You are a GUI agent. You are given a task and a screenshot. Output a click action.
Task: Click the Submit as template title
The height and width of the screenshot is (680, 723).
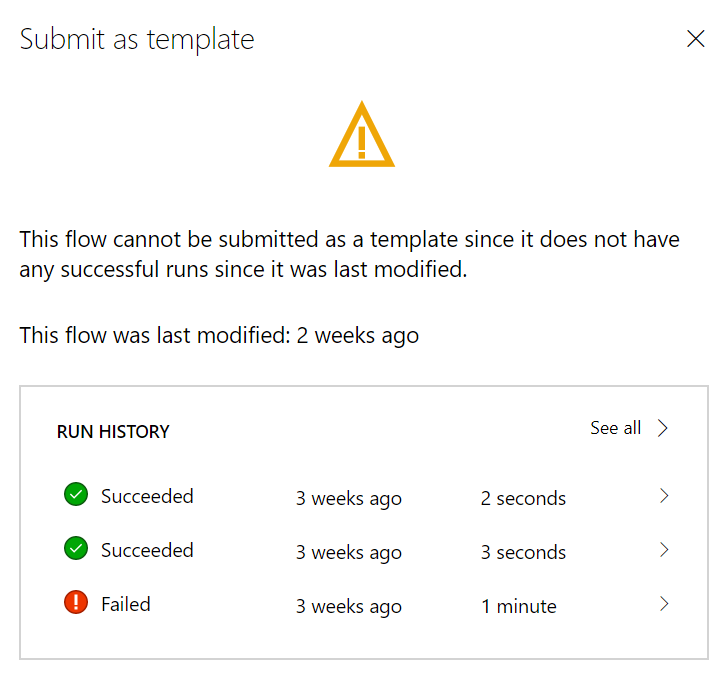[137, 39]
